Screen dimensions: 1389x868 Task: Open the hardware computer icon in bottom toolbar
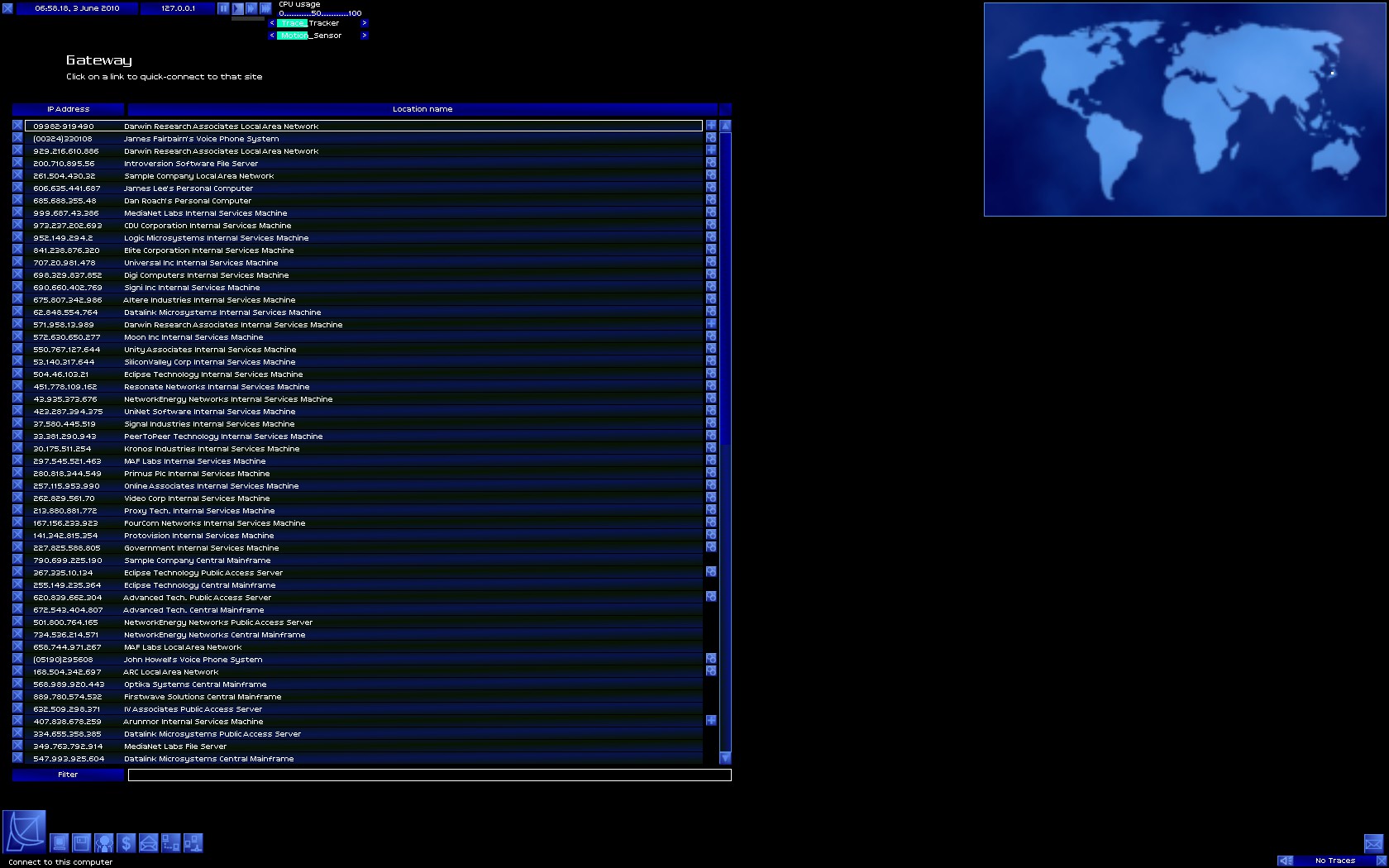[60, 843]
